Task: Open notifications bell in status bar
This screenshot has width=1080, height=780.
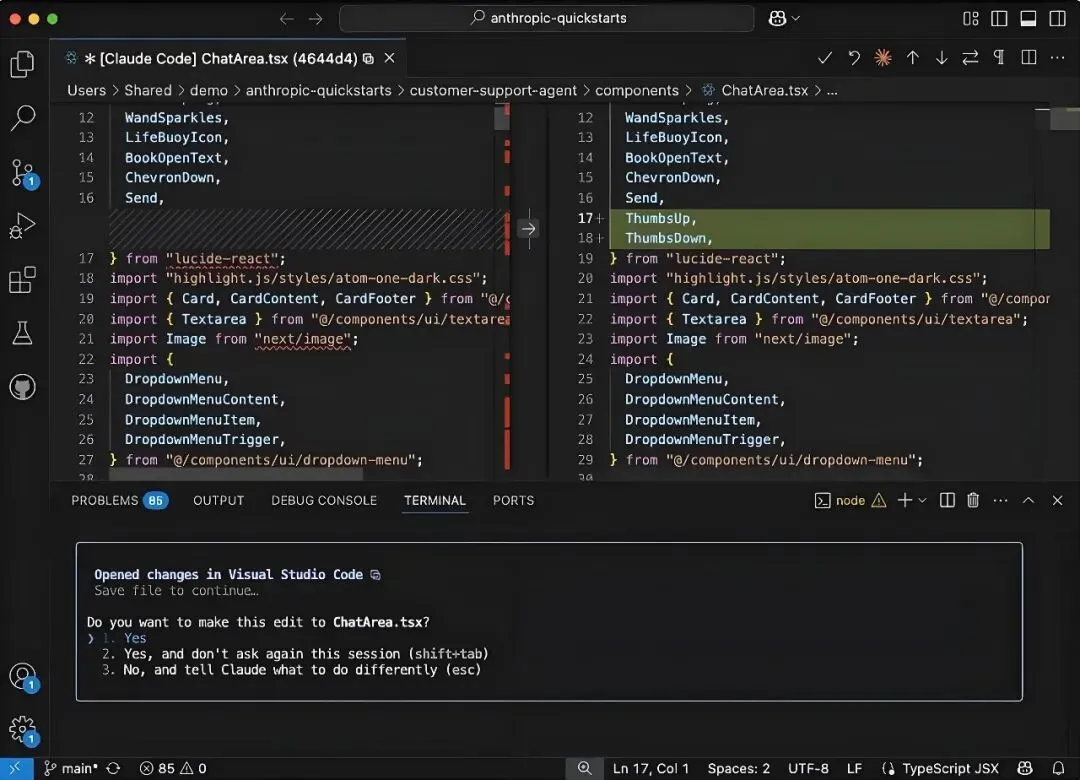Action: [1058, 768]
